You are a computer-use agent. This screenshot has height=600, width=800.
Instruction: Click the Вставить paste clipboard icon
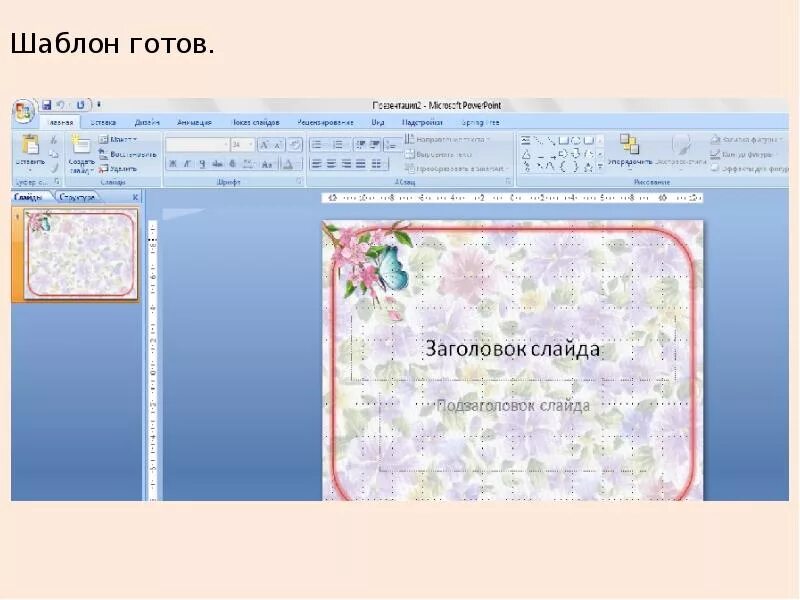point(30,145)
